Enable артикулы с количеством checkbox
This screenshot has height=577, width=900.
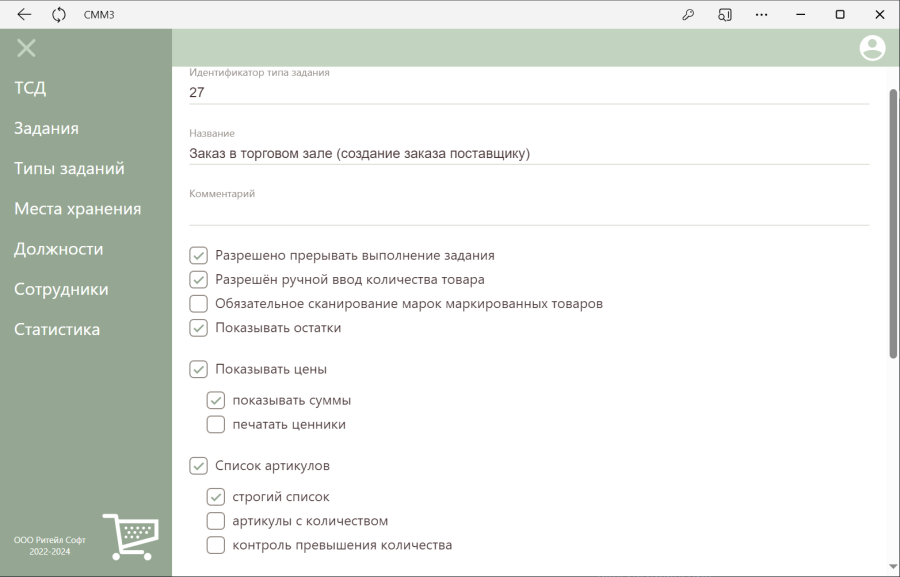[216, 521]
